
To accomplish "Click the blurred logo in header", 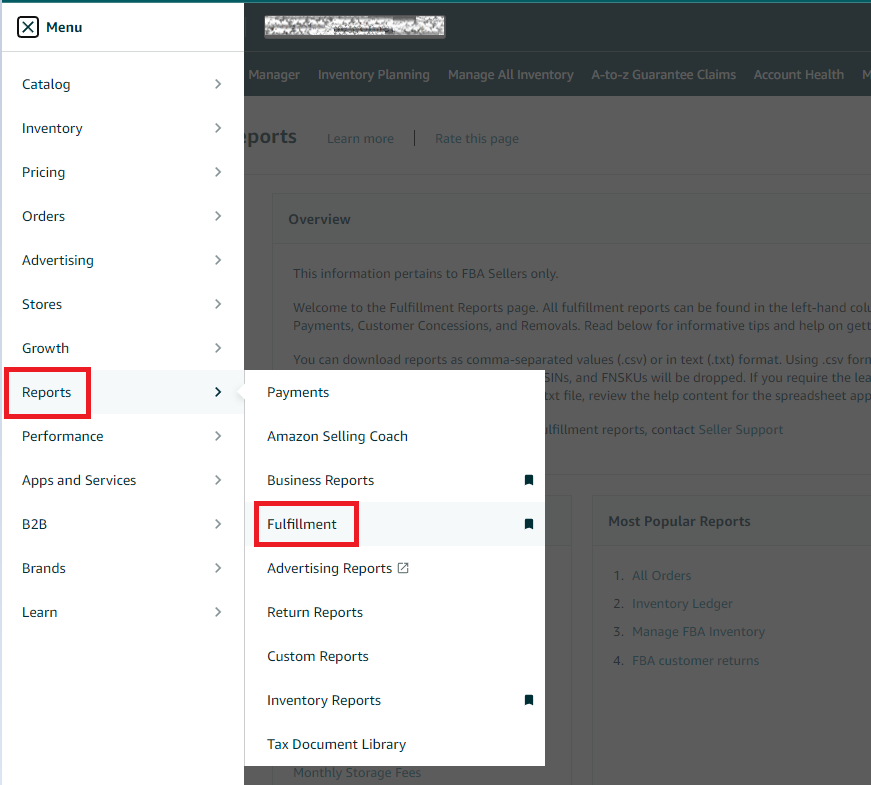I will pyautogui.click(x=354, y=26).
